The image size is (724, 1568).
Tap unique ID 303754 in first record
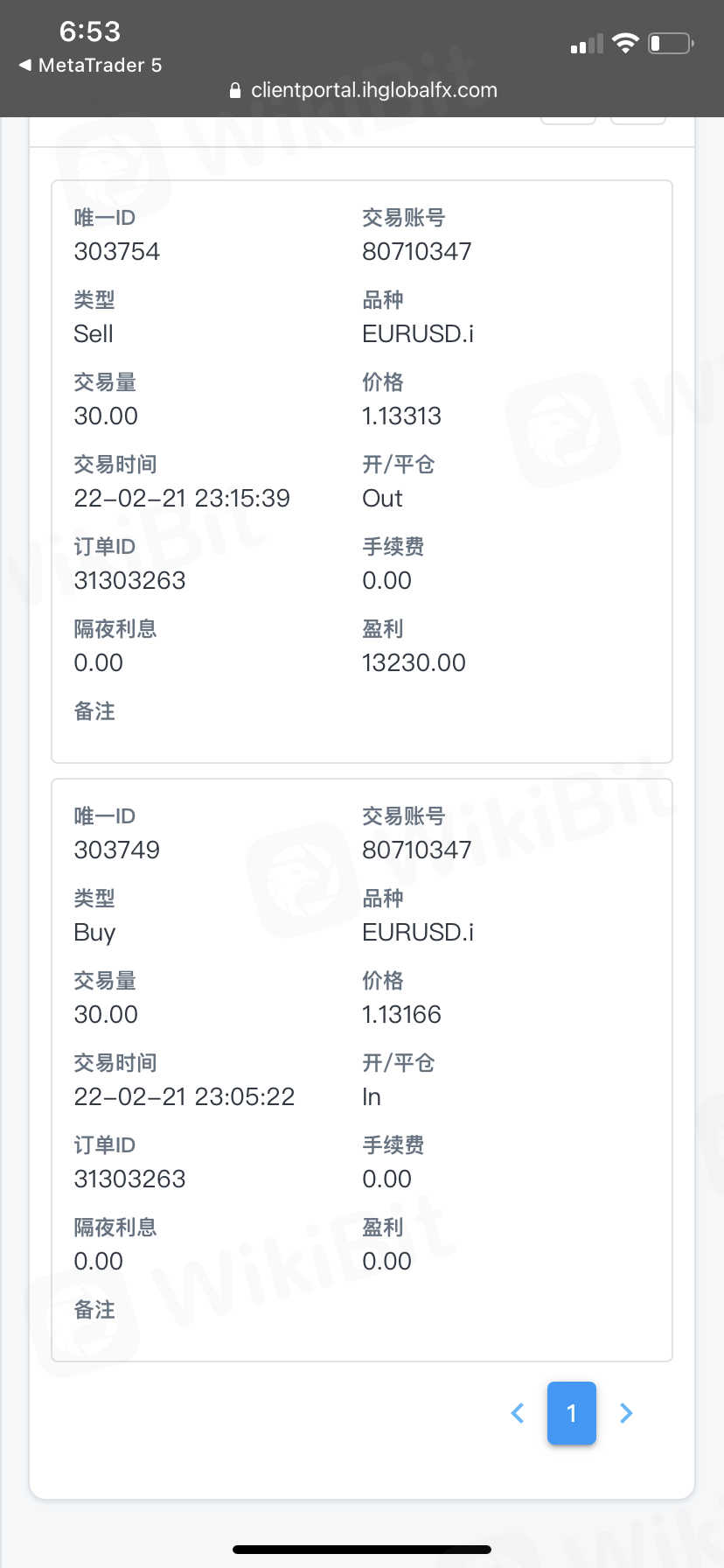tap(117, 252)
